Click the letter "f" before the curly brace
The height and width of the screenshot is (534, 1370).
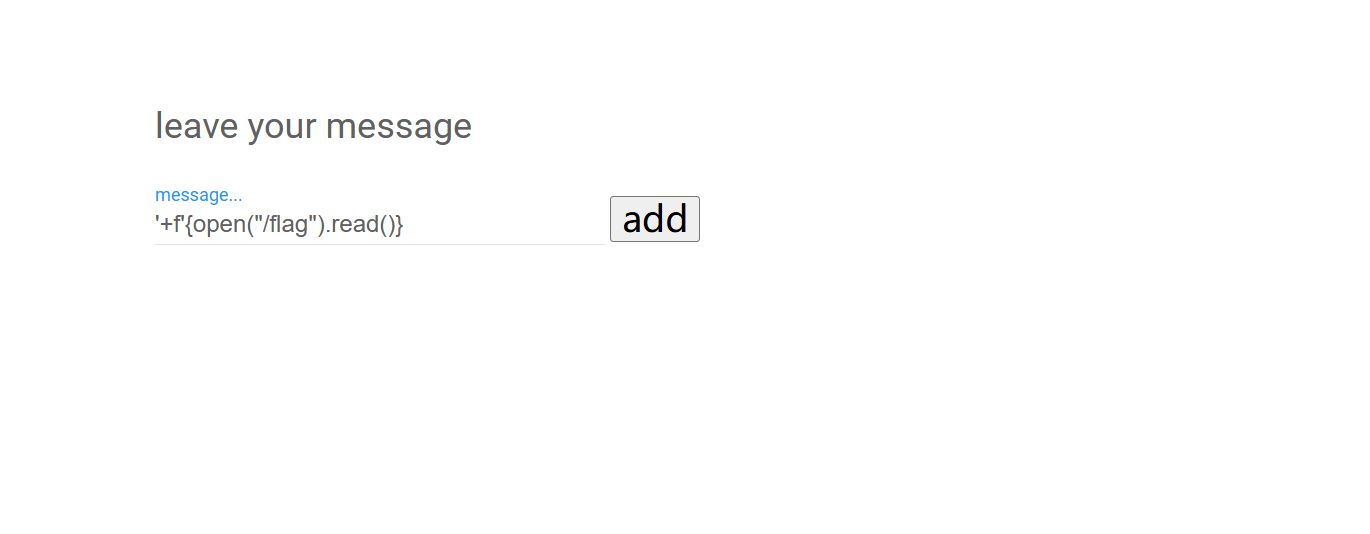(x=175, y=224)
